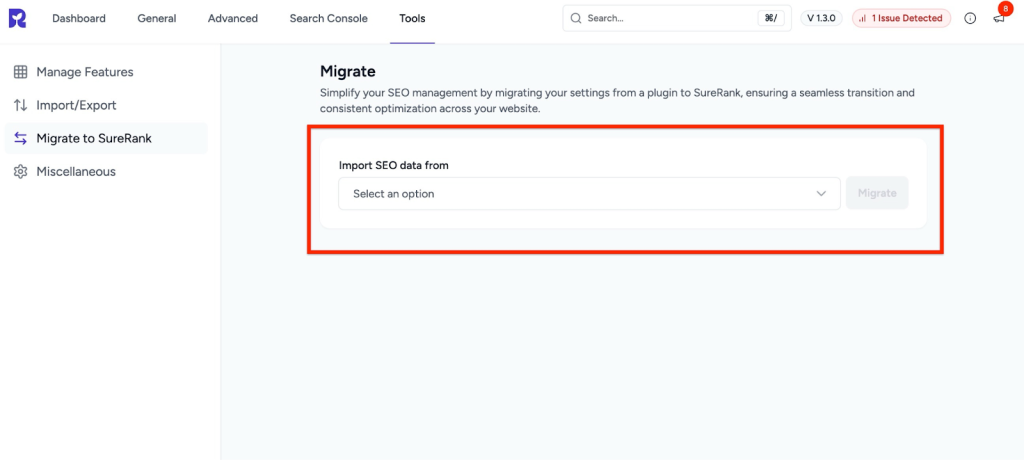Image resolution: width=1024 pixels, height=460 pixels.
Task: Select Migrate to SureRank in sidebar
Action: [x=106, y=139]
